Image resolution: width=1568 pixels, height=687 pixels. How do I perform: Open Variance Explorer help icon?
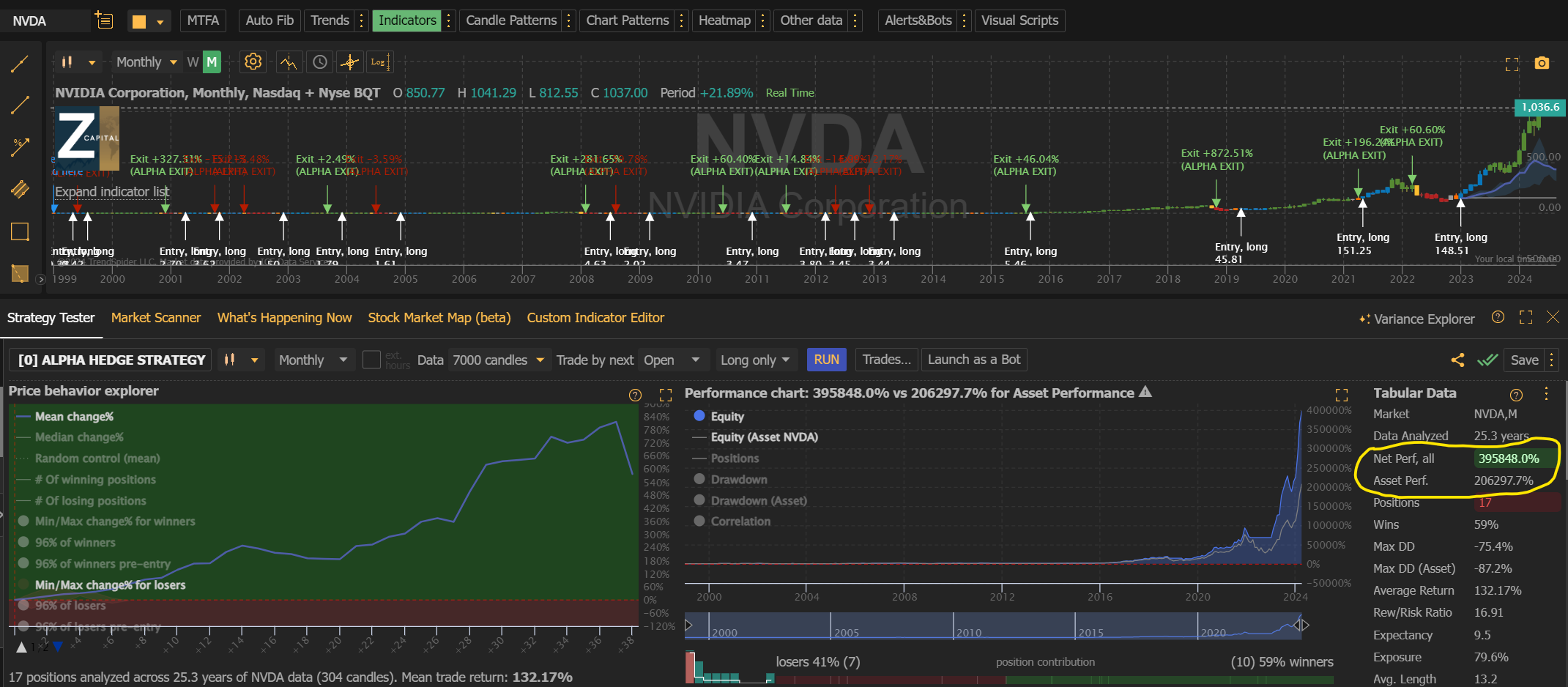click(x=1498, y=317)
